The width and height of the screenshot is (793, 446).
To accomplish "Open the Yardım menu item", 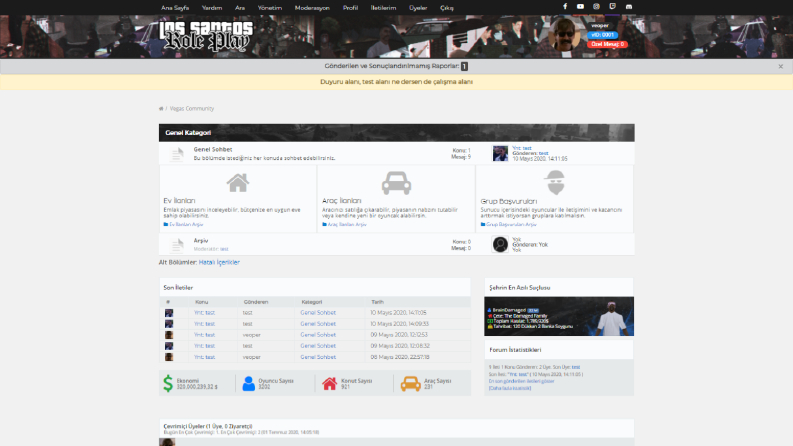I will (x=212, y=8).
